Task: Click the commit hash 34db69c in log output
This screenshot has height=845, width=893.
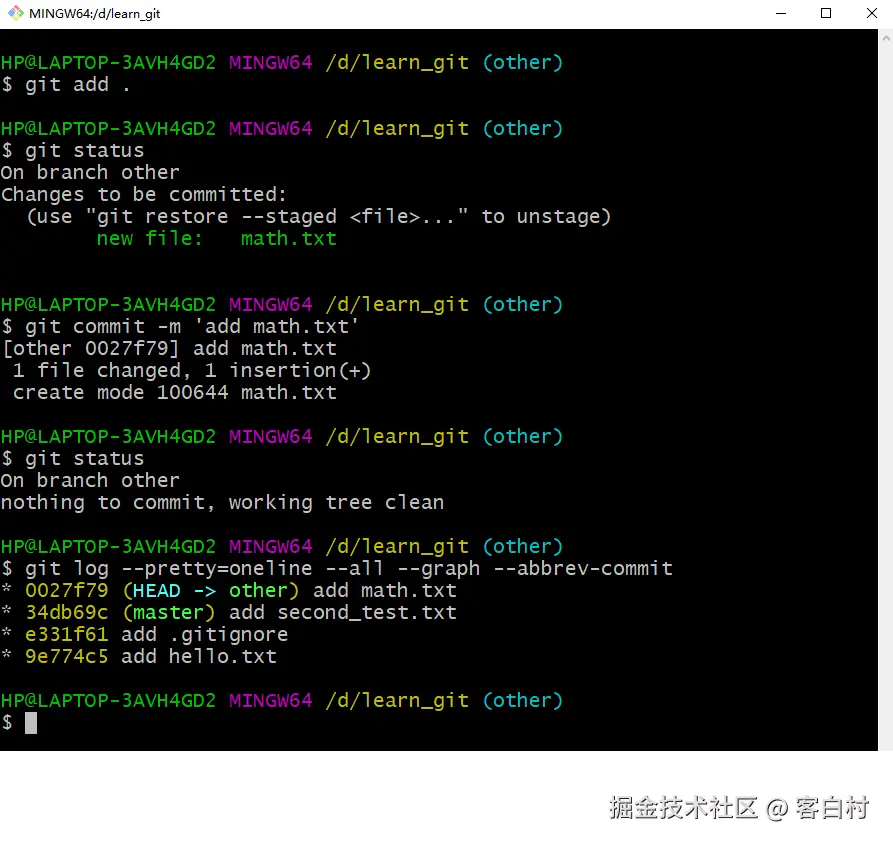Action: click(x=66, y=612)
